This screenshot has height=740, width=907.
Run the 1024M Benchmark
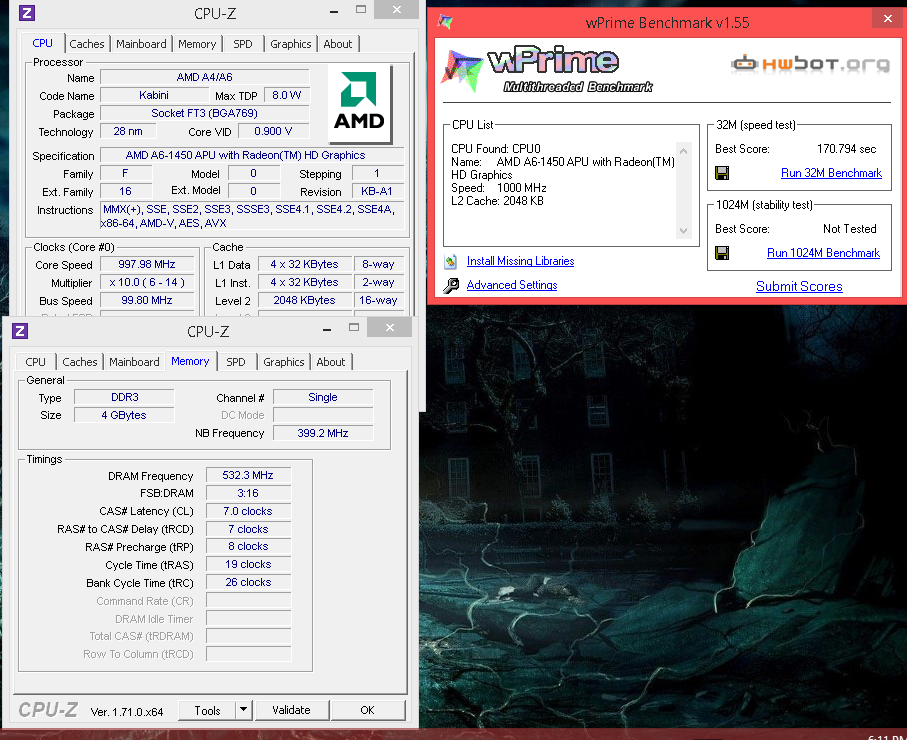point(823,253)
